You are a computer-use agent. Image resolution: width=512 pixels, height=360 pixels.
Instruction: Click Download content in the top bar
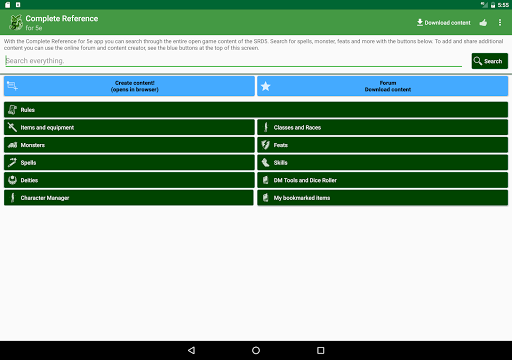(444, 23)
